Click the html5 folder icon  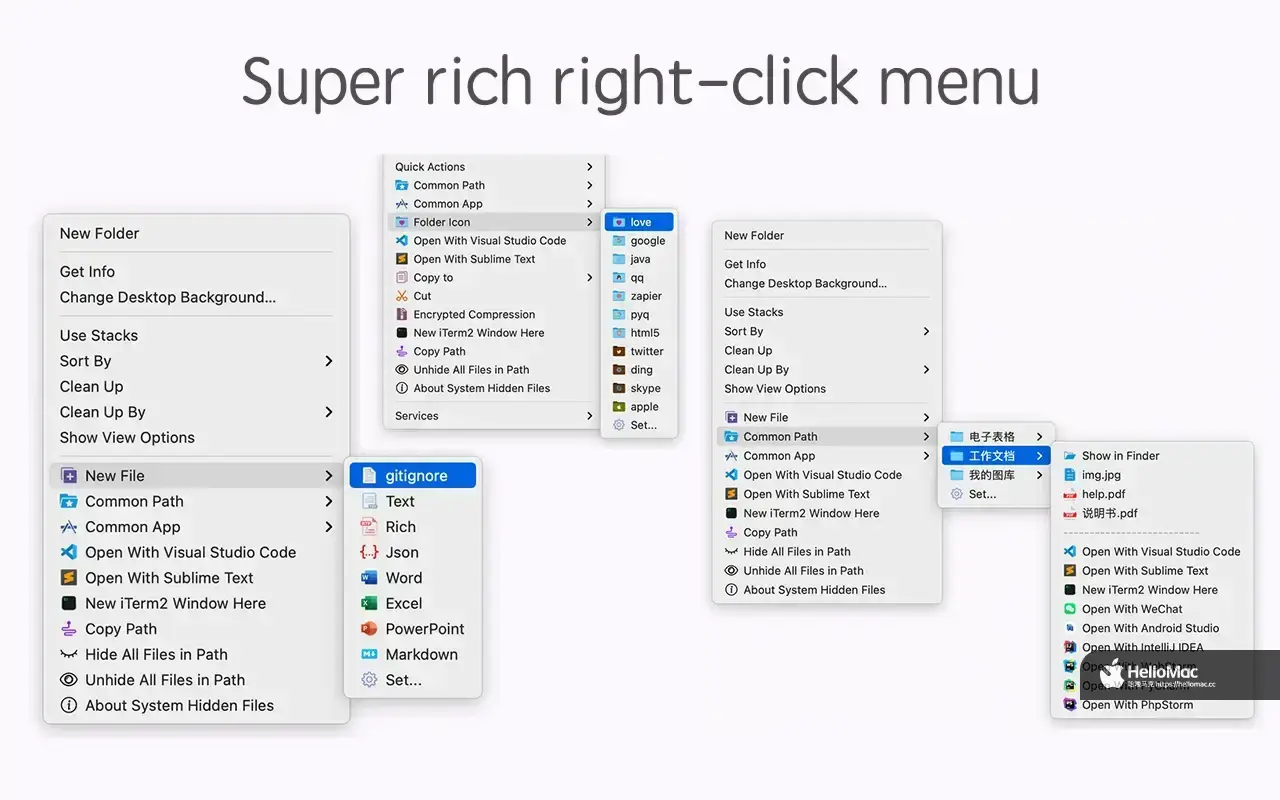tap(619, 333)
